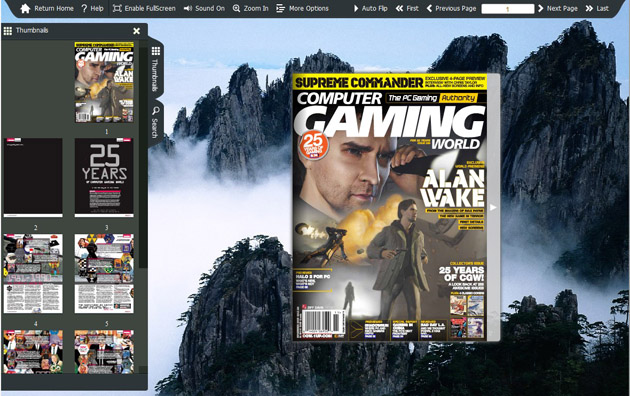Image resolution: width=630 pixels, height=396 pixels.
Task: Click the Return Home house icon
Action: 25,8
